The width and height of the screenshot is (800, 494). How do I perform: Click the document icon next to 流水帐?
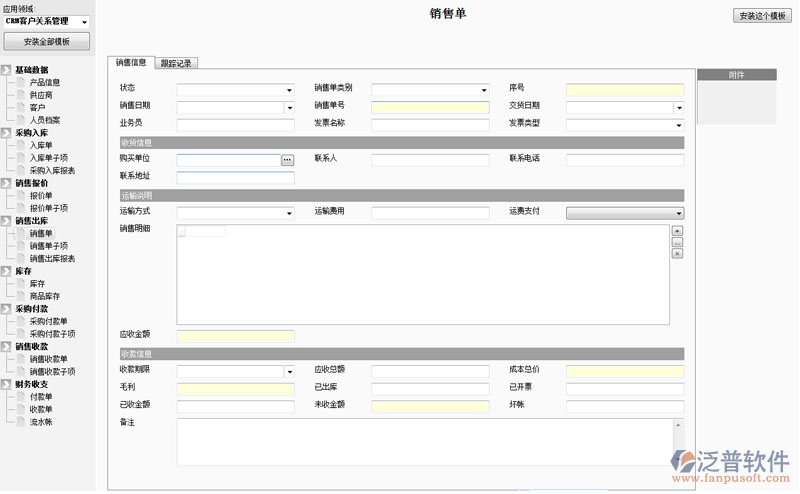click(x=21, y=422)
